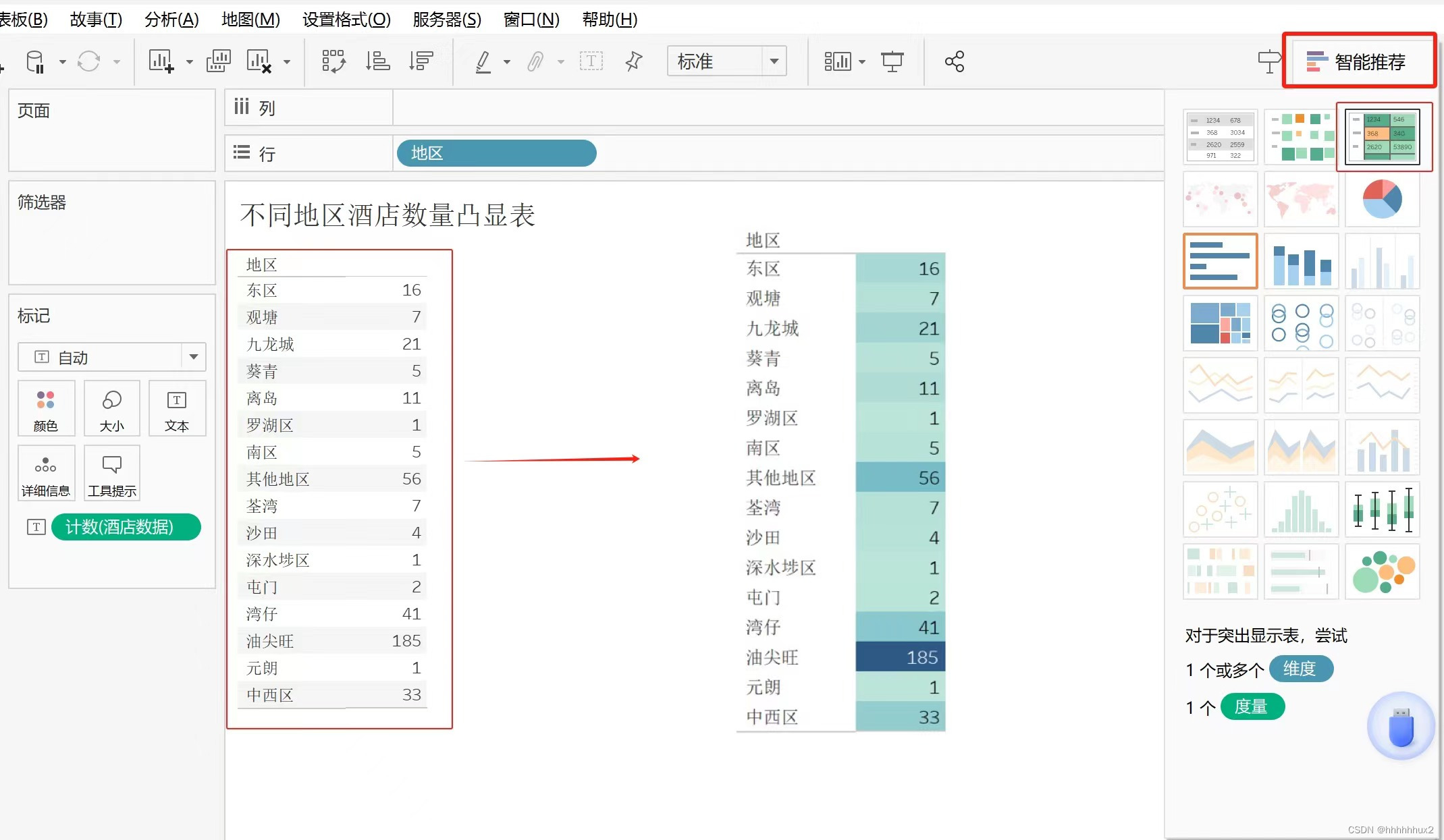Click the 地区 pill on rows shelf
This screenshot has width=1444, height=840.
[496, 153]
